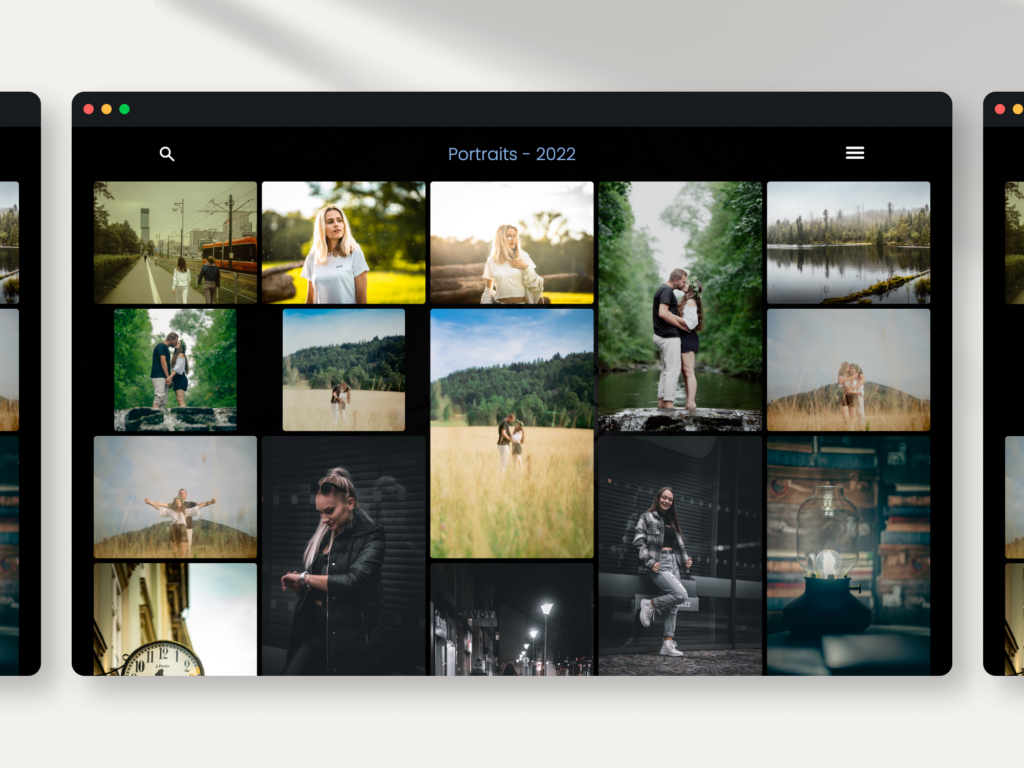This screenshot has width=1024, height=768.
Task: Open the large couple kissing by river photo
Action: pos(680,306)
